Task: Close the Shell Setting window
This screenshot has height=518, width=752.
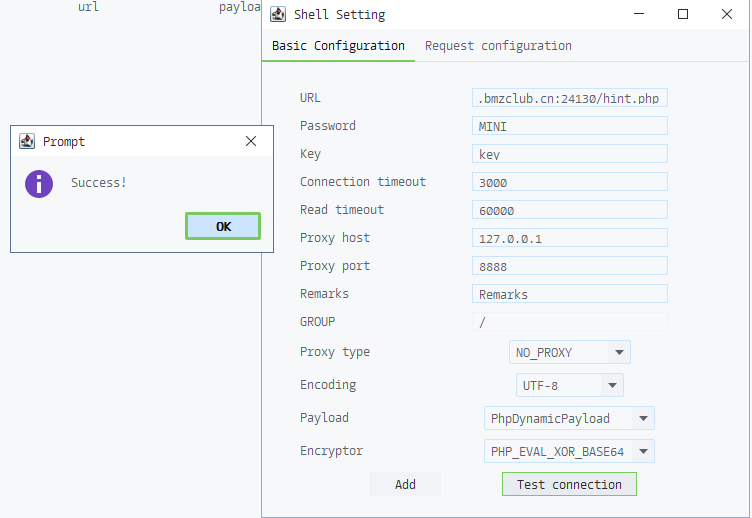Action: 726,15
